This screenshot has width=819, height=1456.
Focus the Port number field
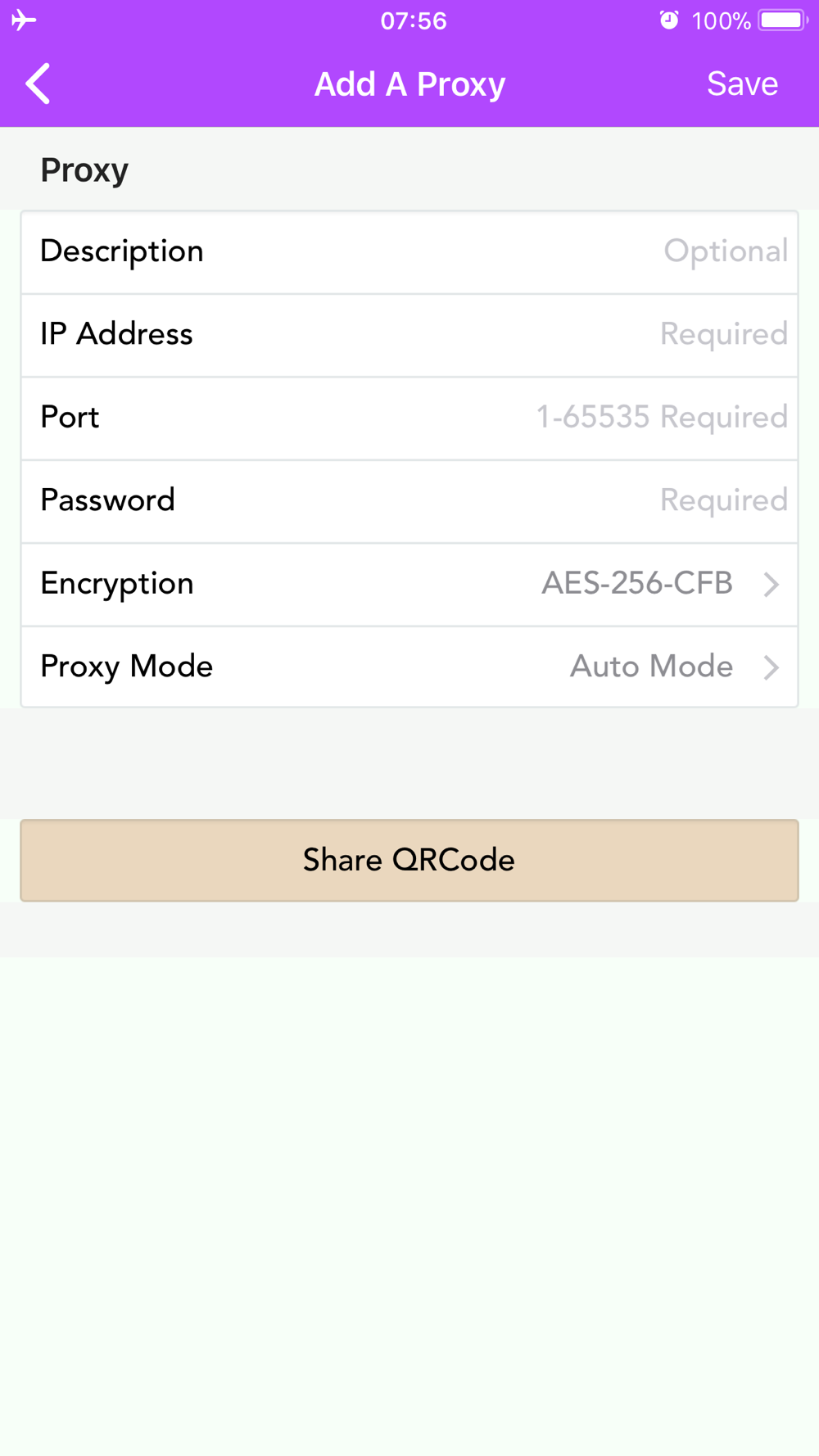pos(409,418)
